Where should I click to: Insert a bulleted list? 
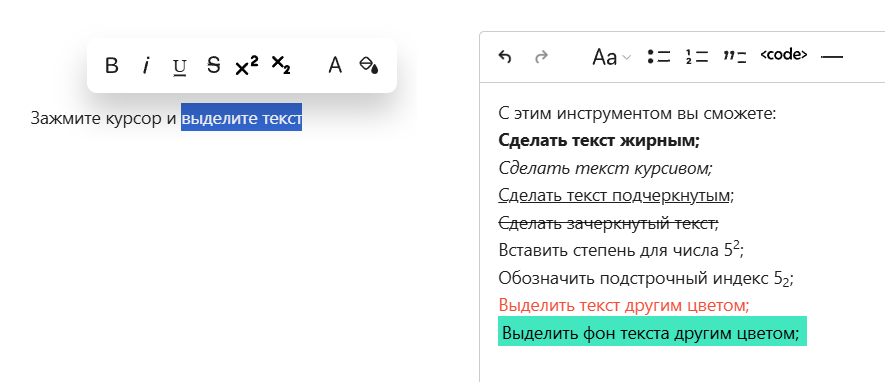(659, 56)
